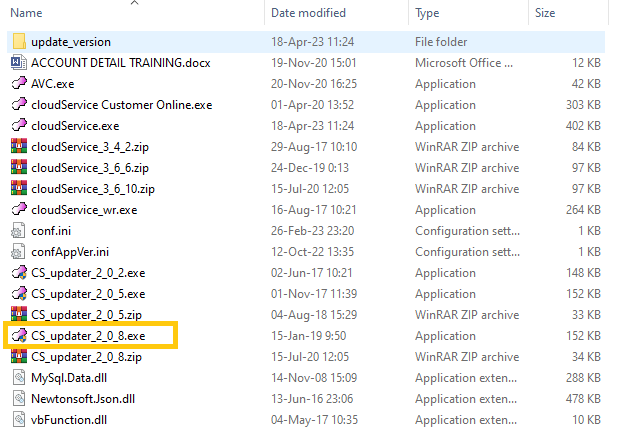Select the CS_updater_2_0_8.zip archive icon
Viewport: 635px width, 437px height.
[x=18, y=356]
